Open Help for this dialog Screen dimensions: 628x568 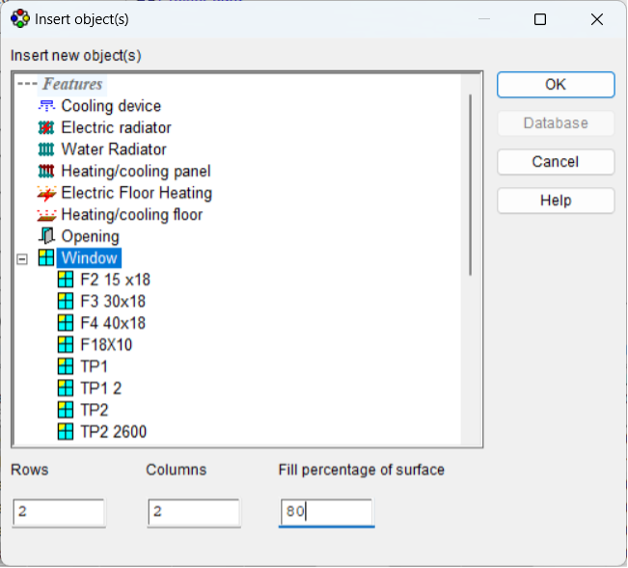(x=555, y=201)
